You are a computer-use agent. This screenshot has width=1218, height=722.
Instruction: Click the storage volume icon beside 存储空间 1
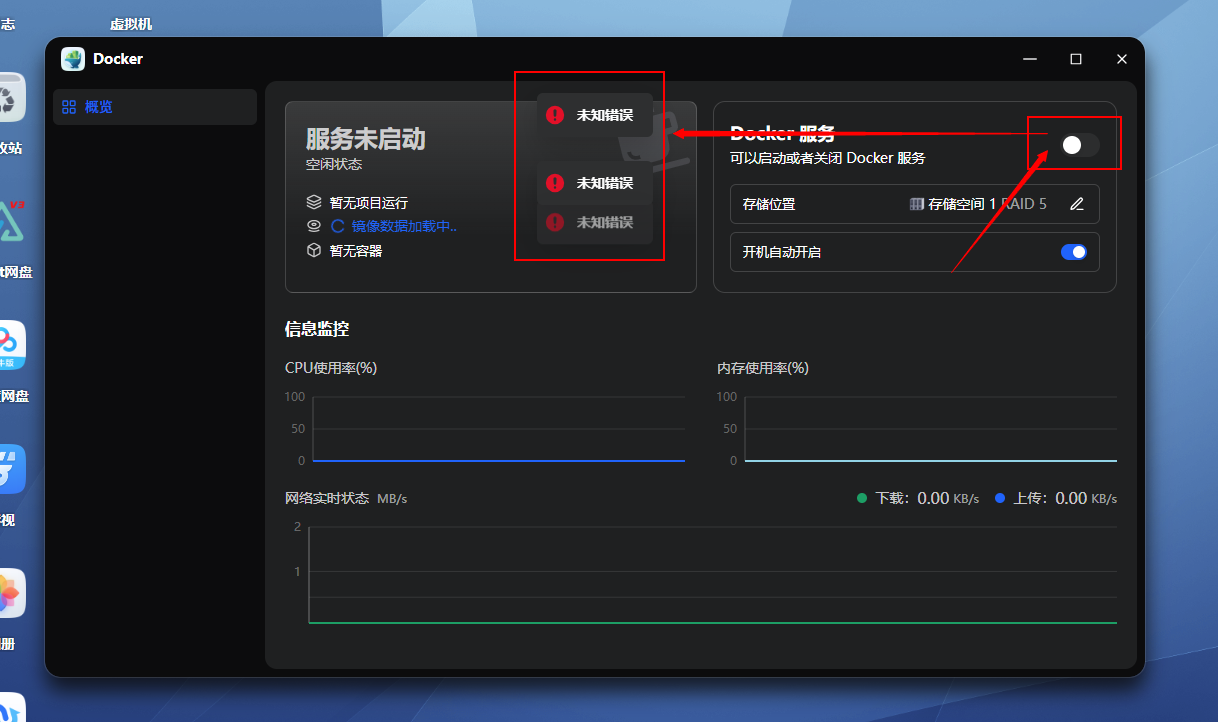click(916, 204)
